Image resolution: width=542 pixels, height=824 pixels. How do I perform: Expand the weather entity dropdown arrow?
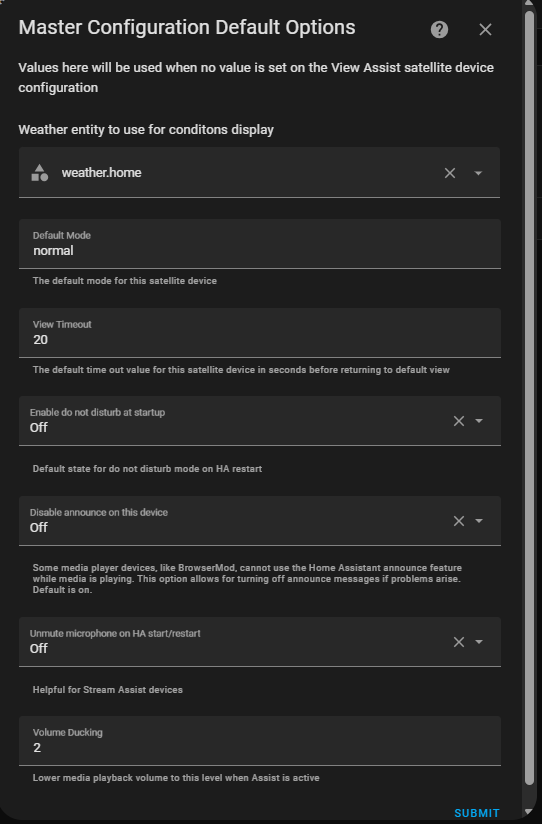coord(478,173)
